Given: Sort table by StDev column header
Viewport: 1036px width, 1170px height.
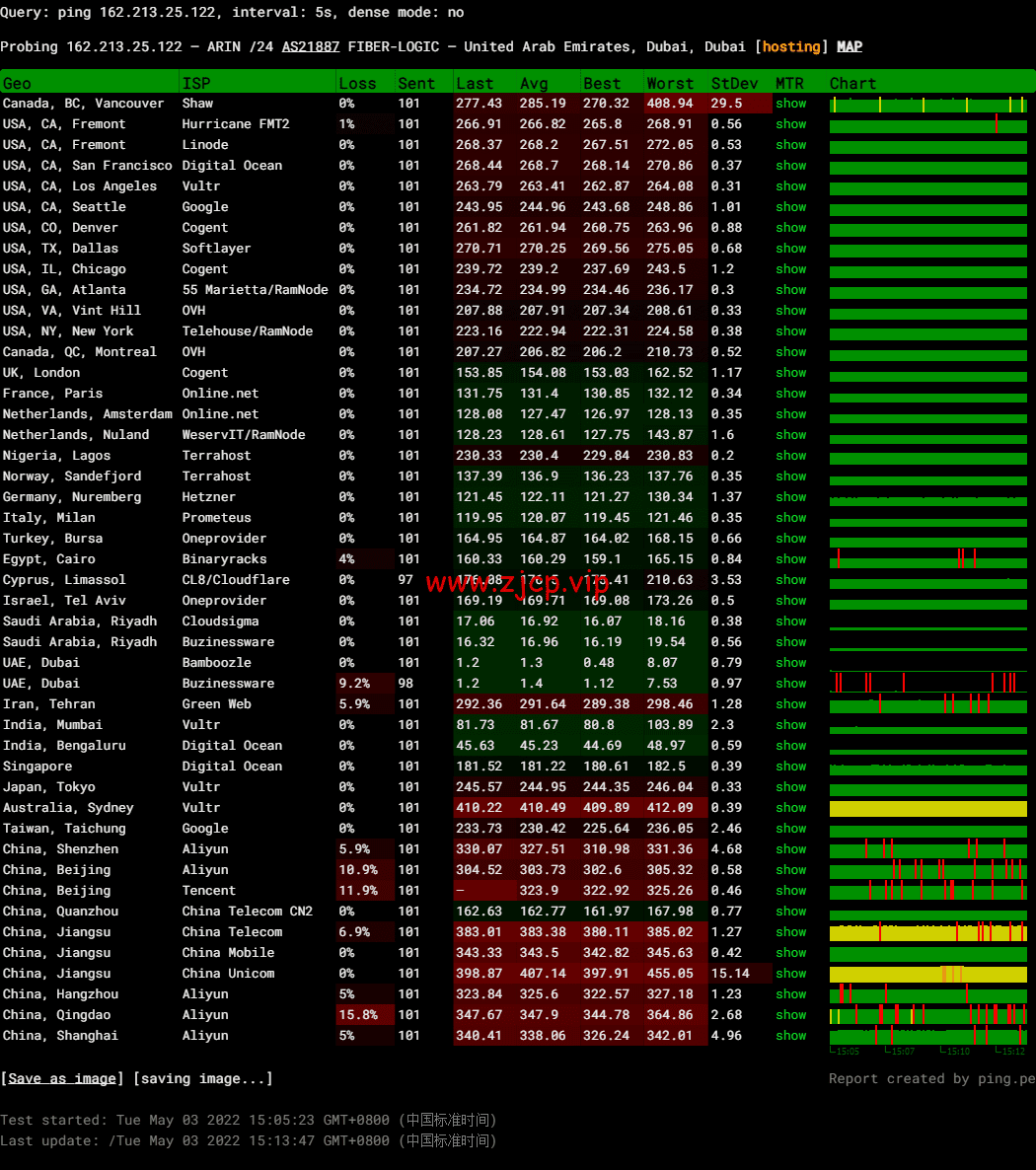Looking at the screenshot, I should (x=734, y=84).
